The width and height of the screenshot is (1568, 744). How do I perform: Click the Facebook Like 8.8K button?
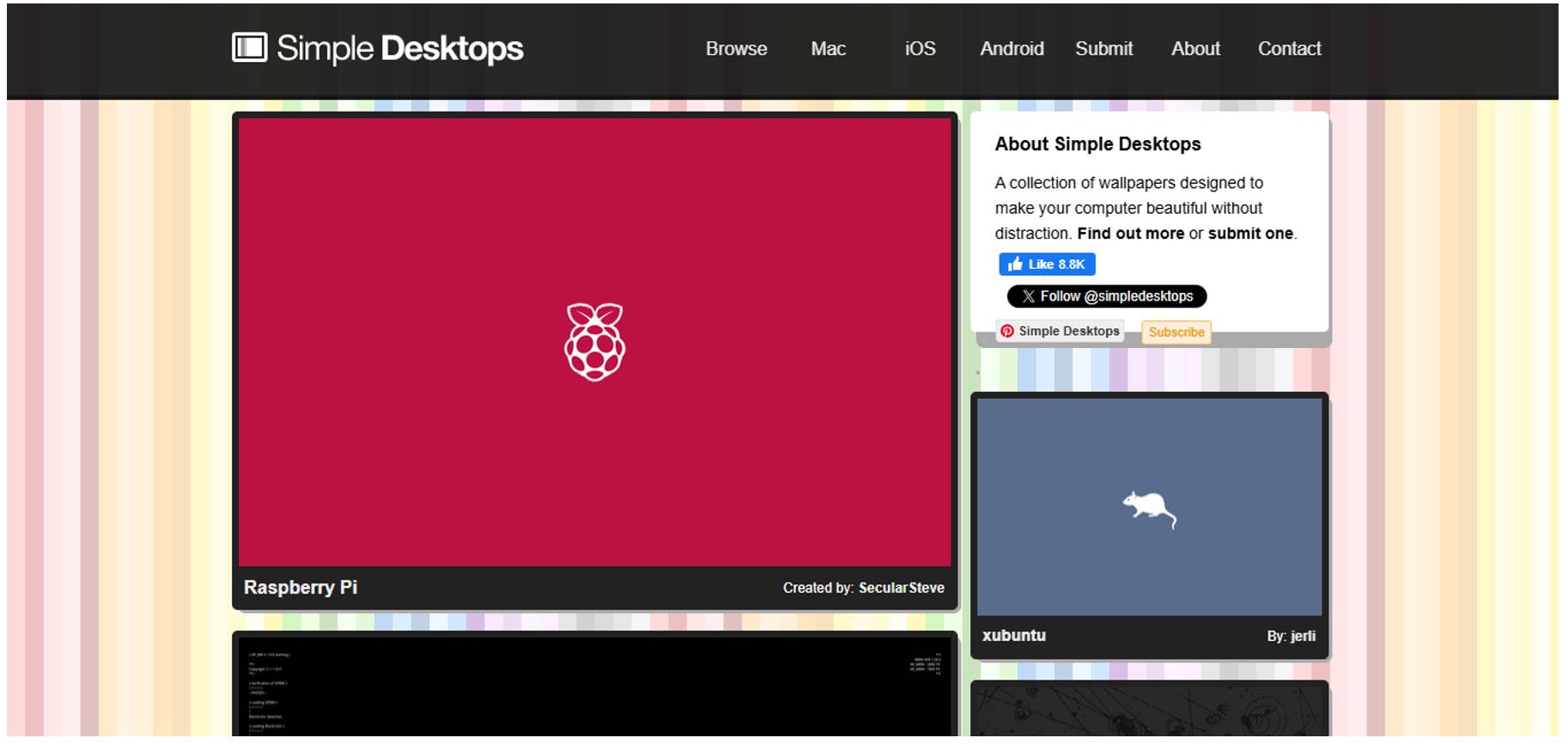(1047, 265)
